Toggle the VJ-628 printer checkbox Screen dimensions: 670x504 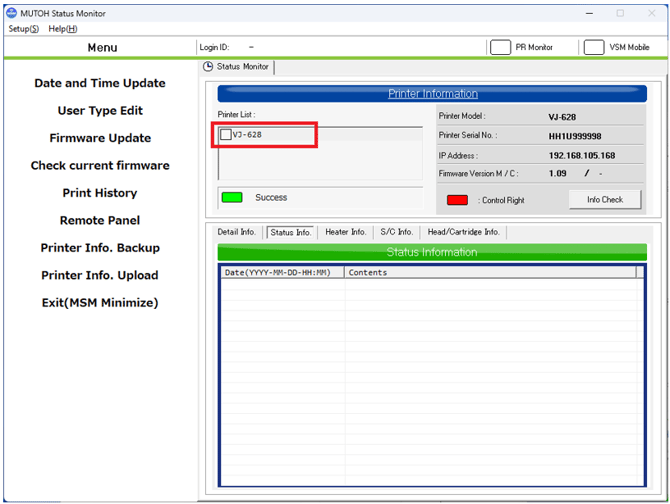[226, 135]
